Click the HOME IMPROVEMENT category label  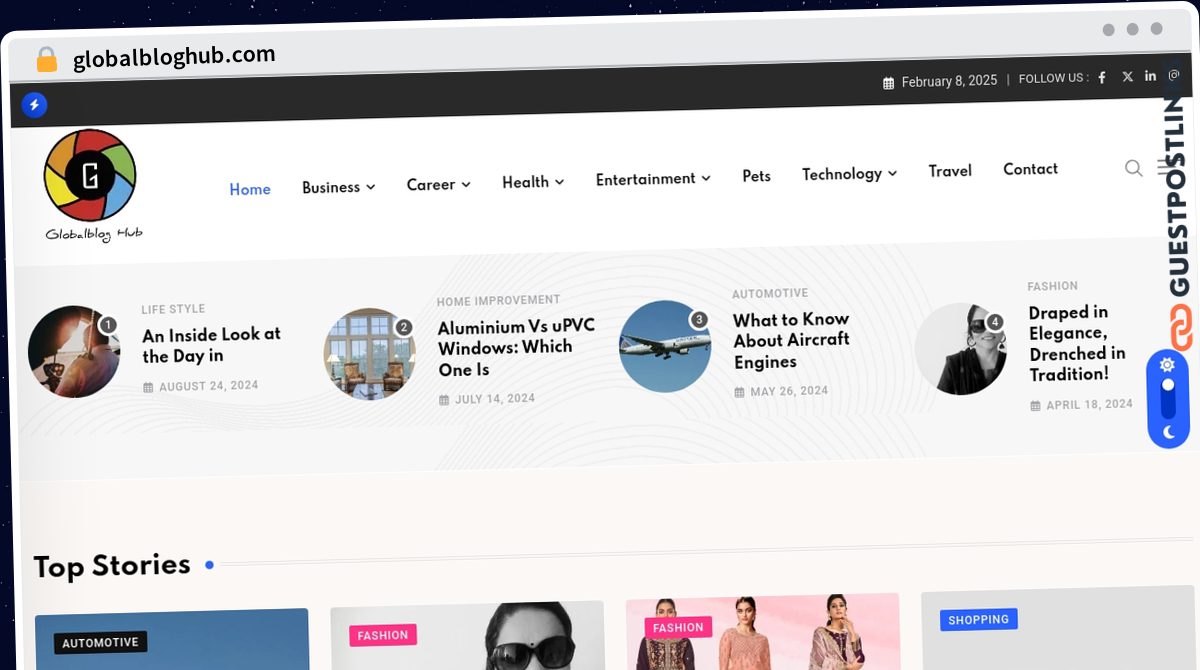click(498, 300)
